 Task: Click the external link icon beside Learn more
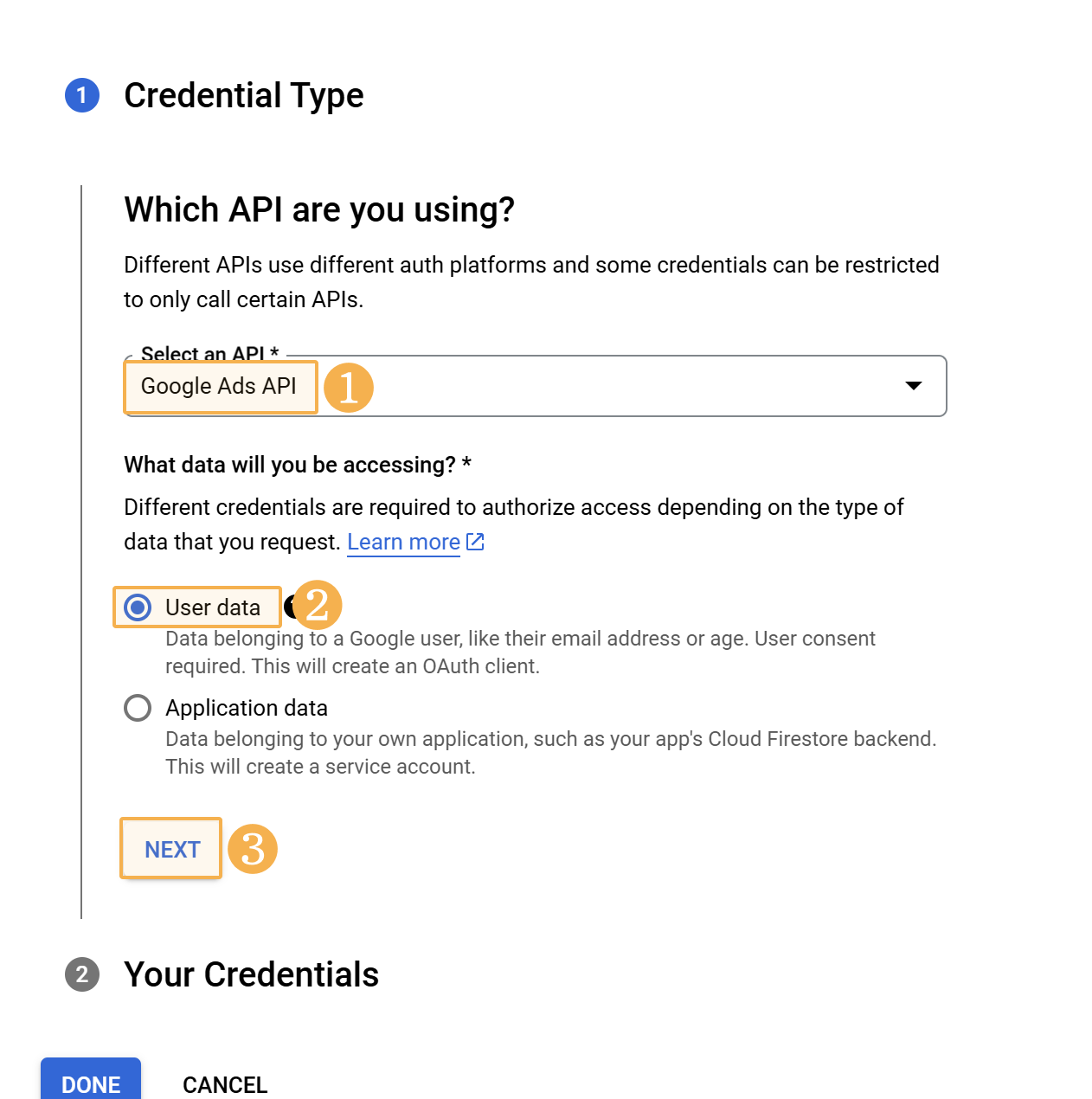pos(475,542)
